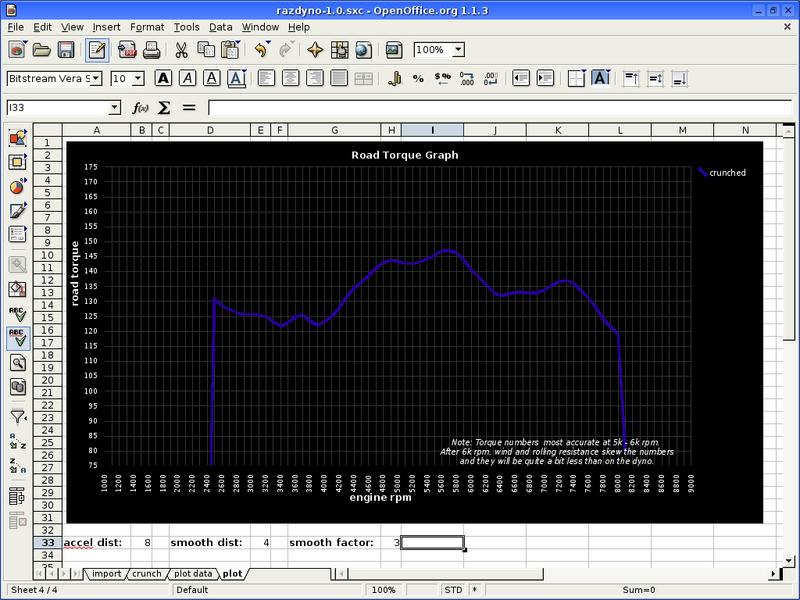Screen dimensions: 800x600
Task: Toggle Edit File mode button
Action: [x=97, y=49]
